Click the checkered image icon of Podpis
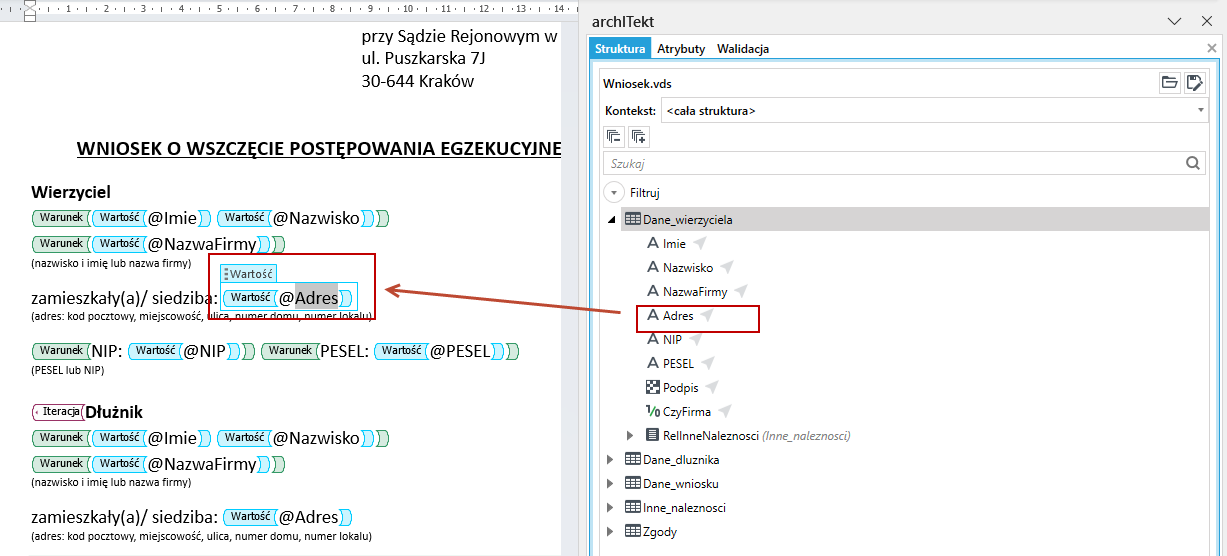 pos(653,387)
